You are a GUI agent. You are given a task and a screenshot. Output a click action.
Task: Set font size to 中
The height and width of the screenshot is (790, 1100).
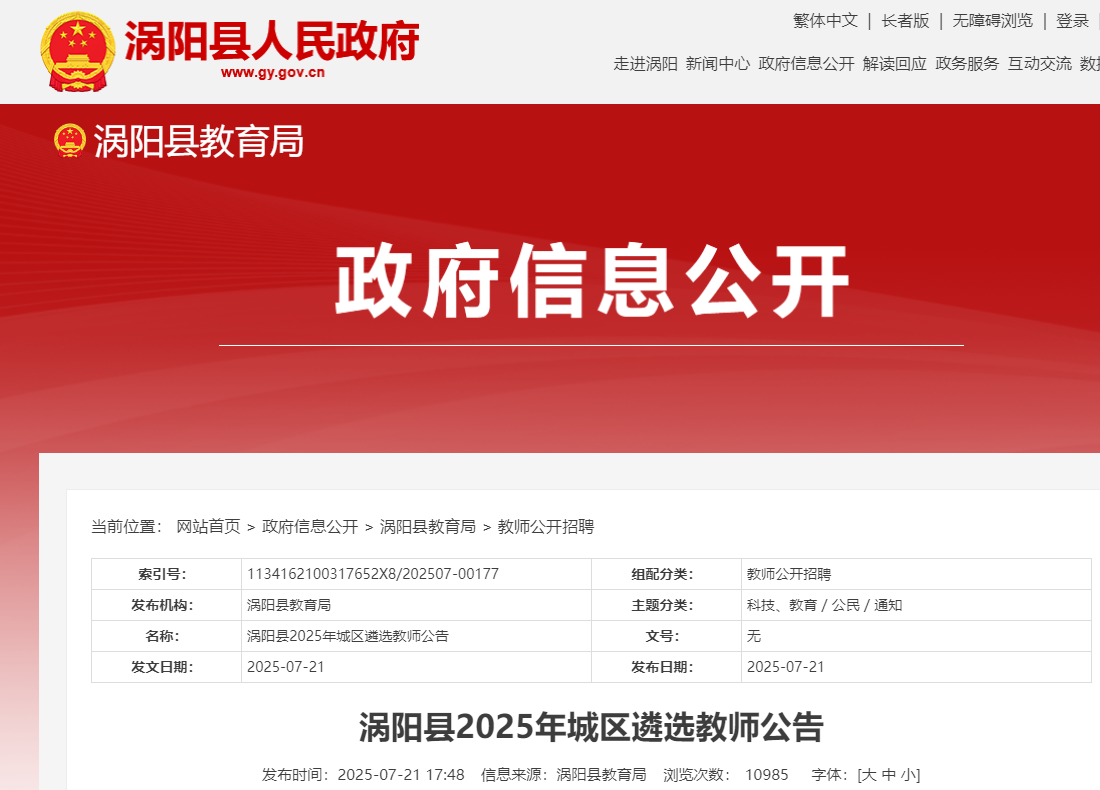coord(889,775)
